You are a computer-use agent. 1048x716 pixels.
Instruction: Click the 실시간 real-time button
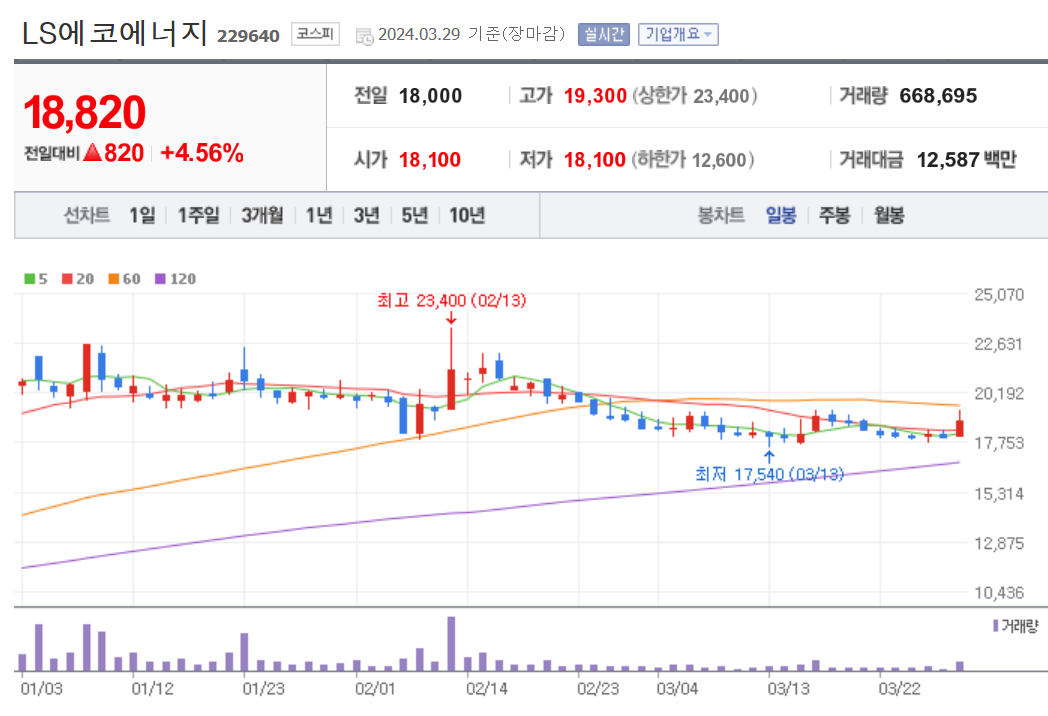click(604, 34)
